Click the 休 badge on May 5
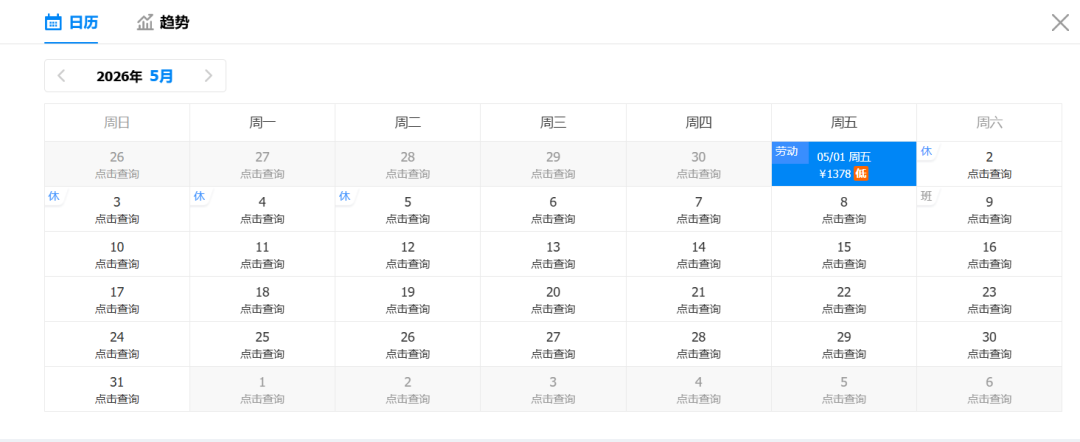The height and width of the screenshot is (442, 1080). [344, 196]
